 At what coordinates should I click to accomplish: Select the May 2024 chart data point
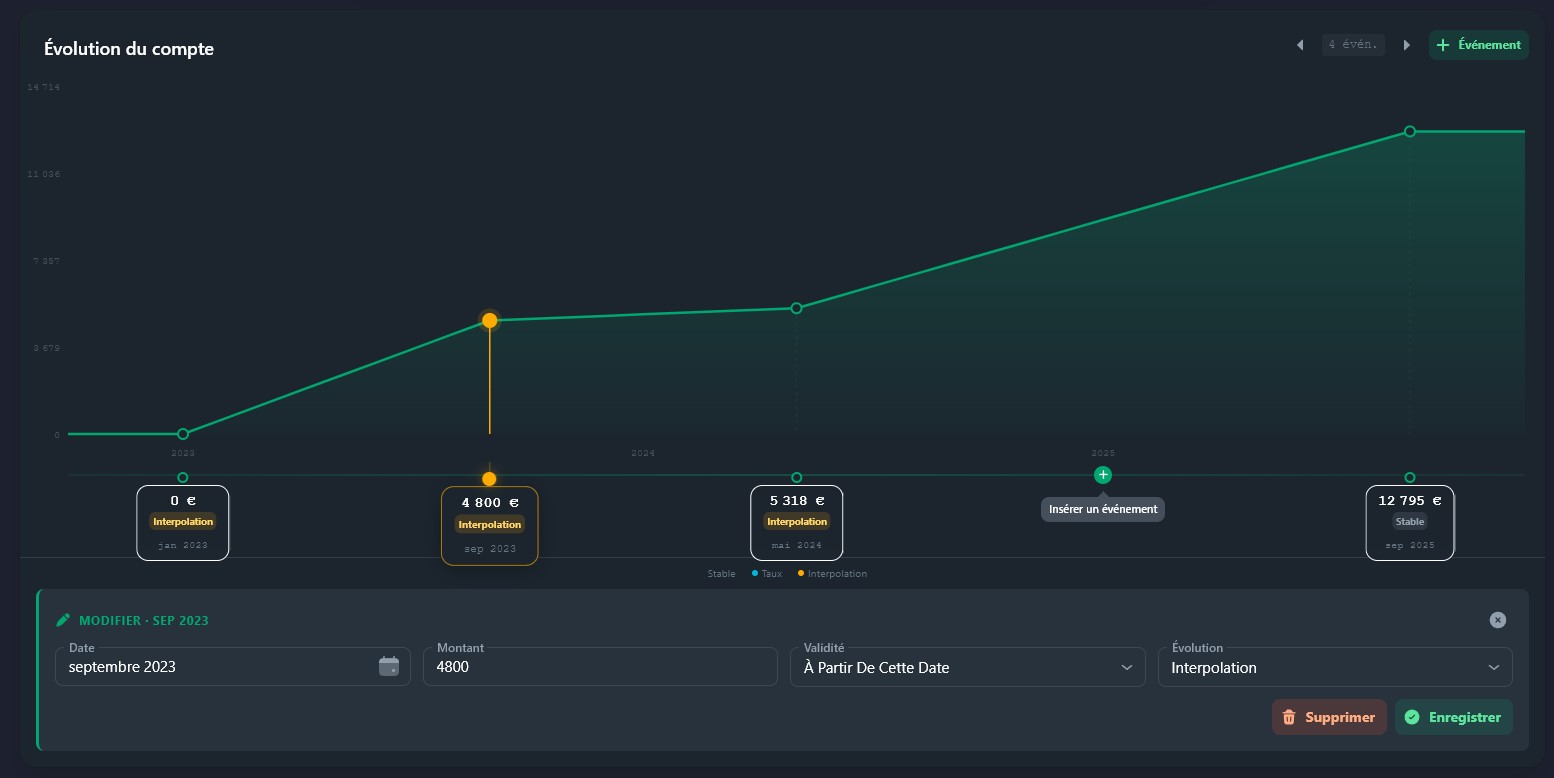pyautogui.click(x=796, y=308)
